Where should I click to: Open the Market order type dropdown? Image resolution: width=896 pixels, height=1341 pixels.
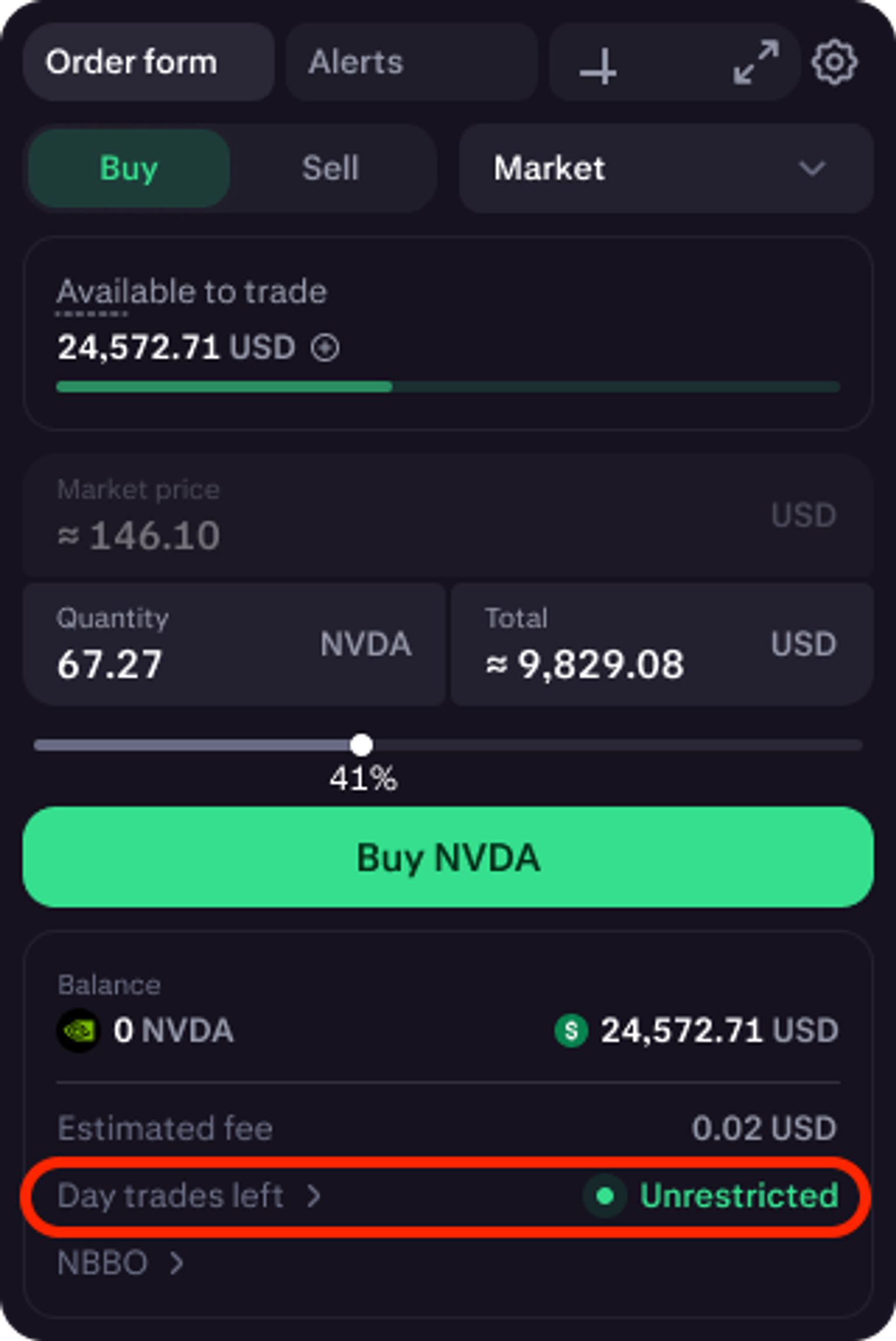tap(666, 169)
